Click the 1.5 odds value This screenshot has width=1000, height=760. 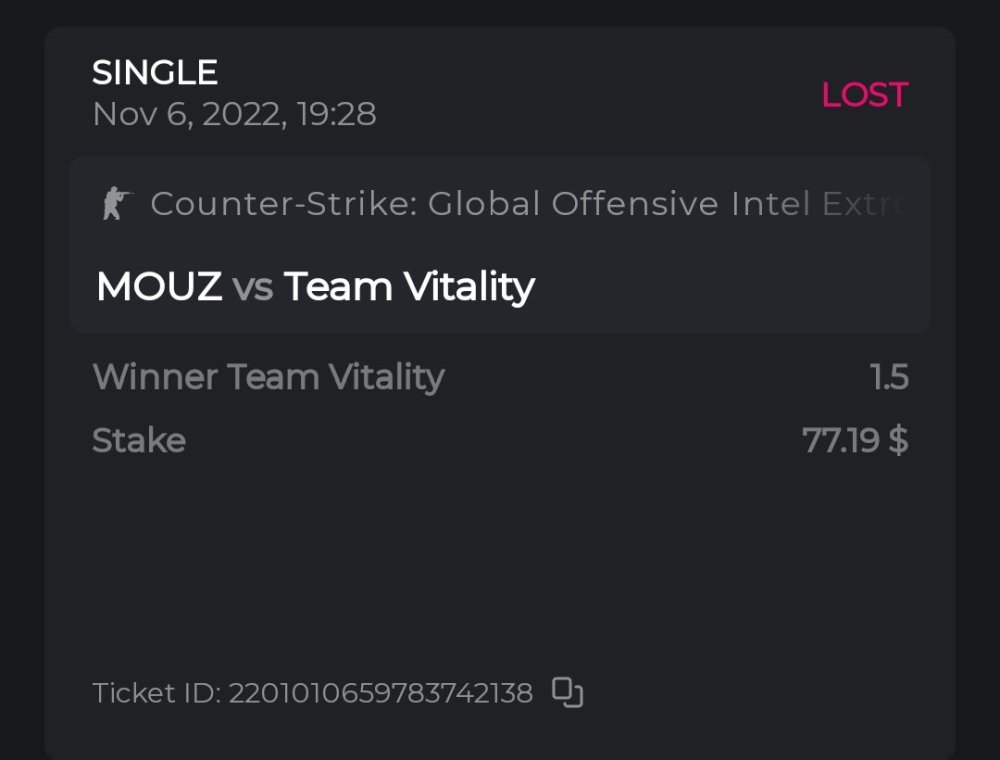[x=888, y=377]
